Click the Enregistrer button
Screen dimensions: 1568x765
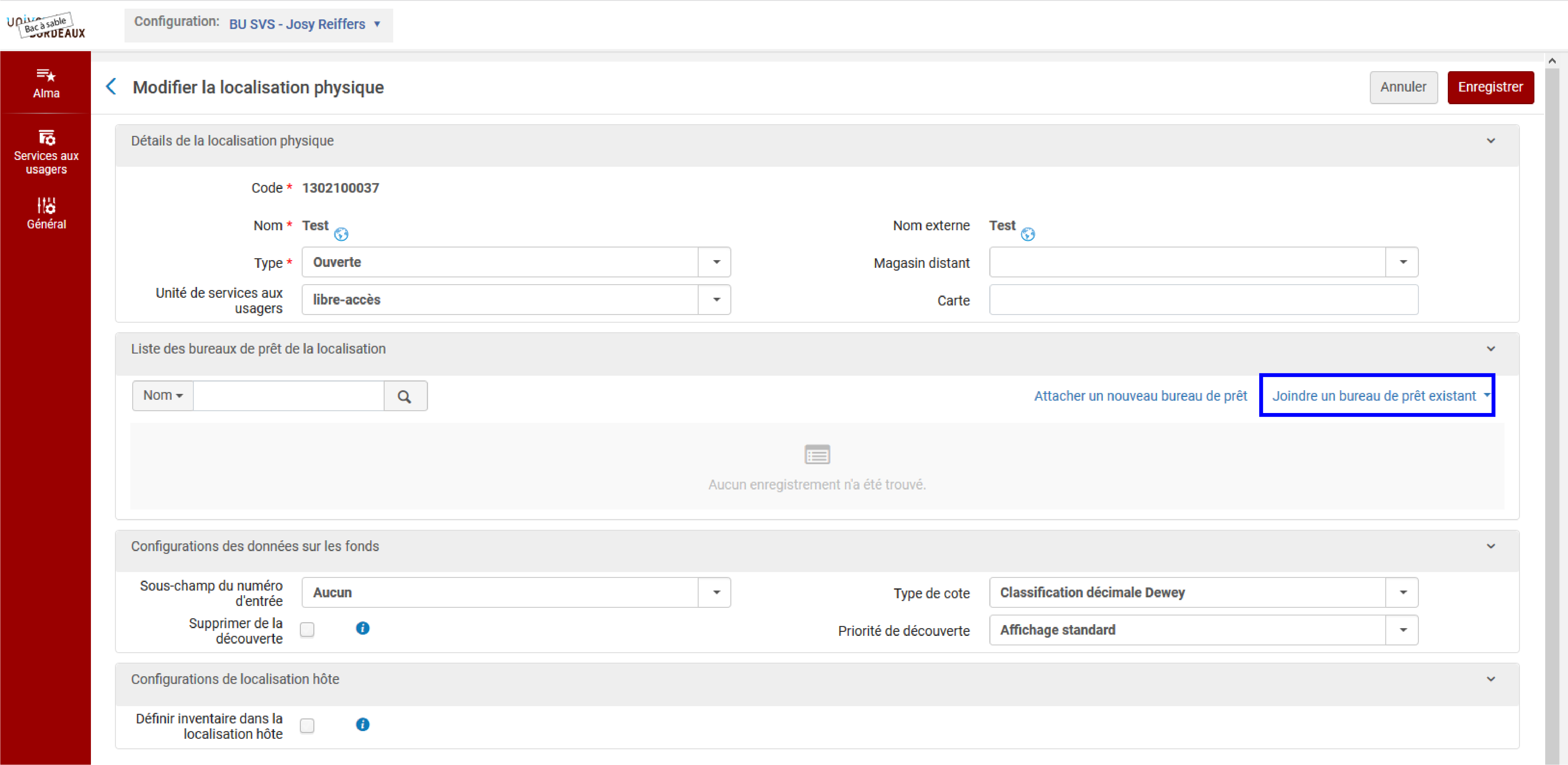coord(1490,87)
